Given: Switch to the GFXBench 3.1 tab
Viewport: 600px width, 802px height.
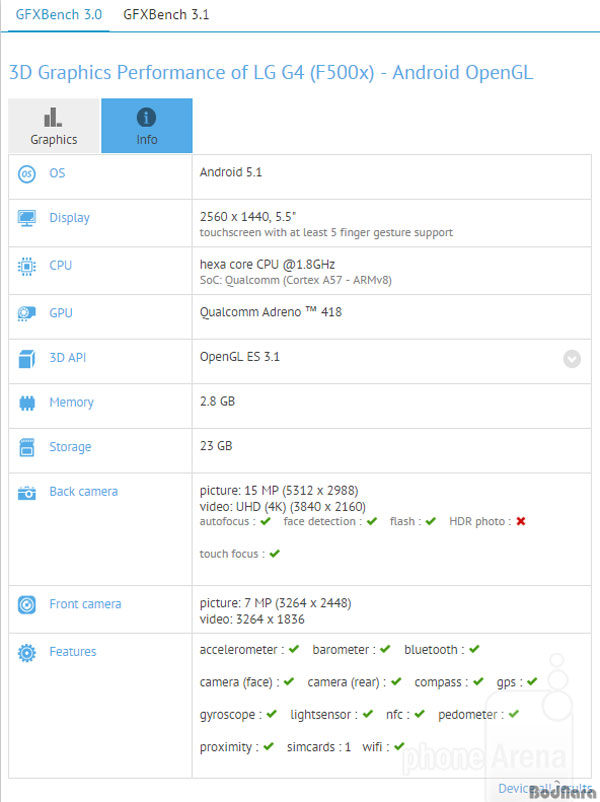Looking at the screenshot, I should coord(166,14).
